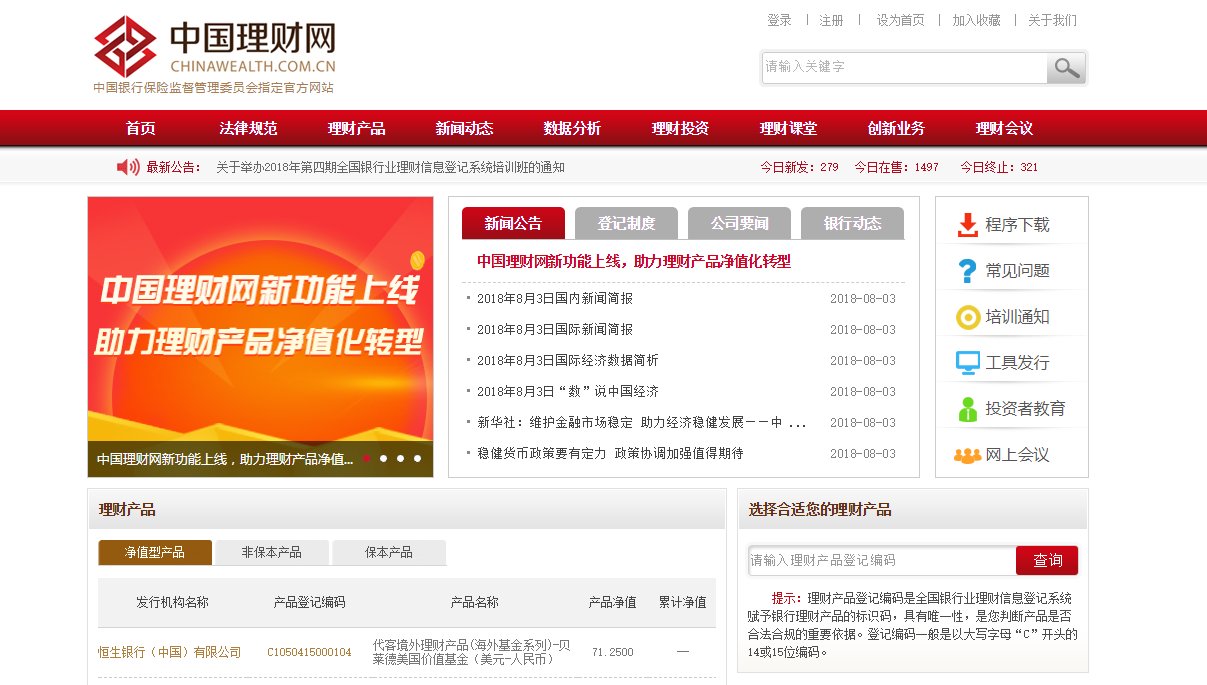The width and height of the screenshot is (1207, 685).
Task: Select the second carousel dot
Action: (x=384, y=459)
